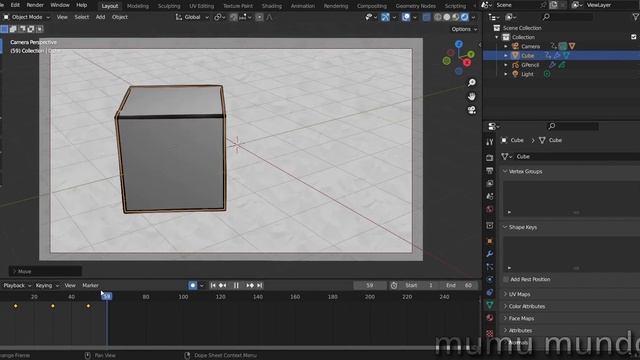This screenshot has width=640, height=360.
Task: Open the Window menu
Action: pyautogui.click(x=60, y=5)
